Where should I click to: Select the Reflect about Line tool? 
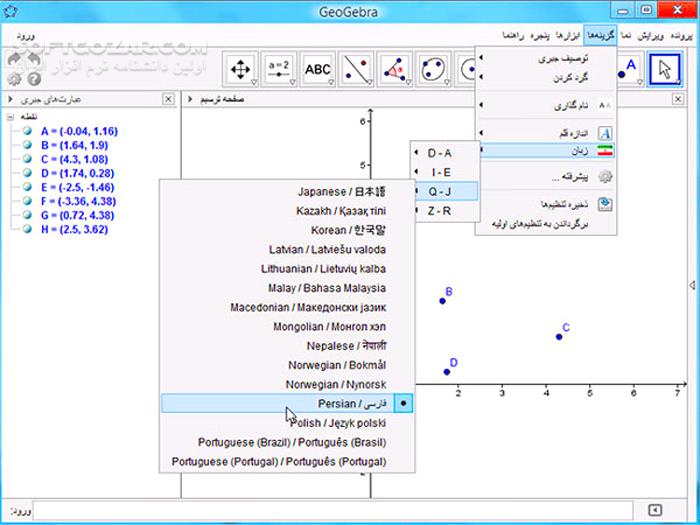(356, 70)
